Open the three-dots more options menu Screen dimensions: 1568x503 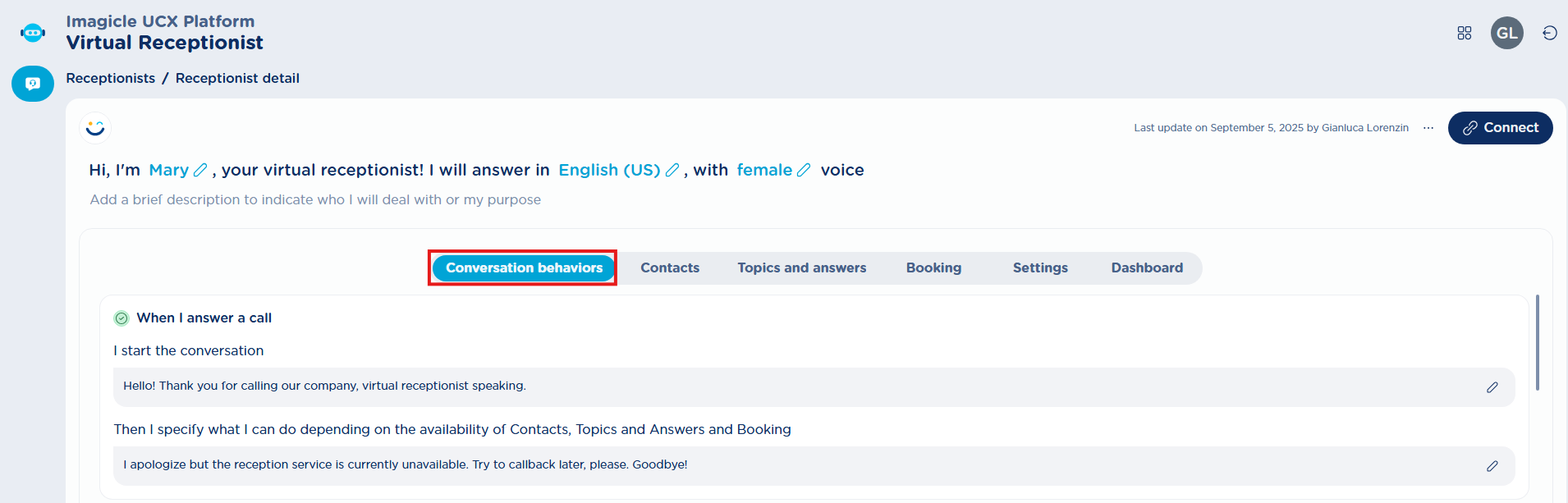(x=1428, y=128)
